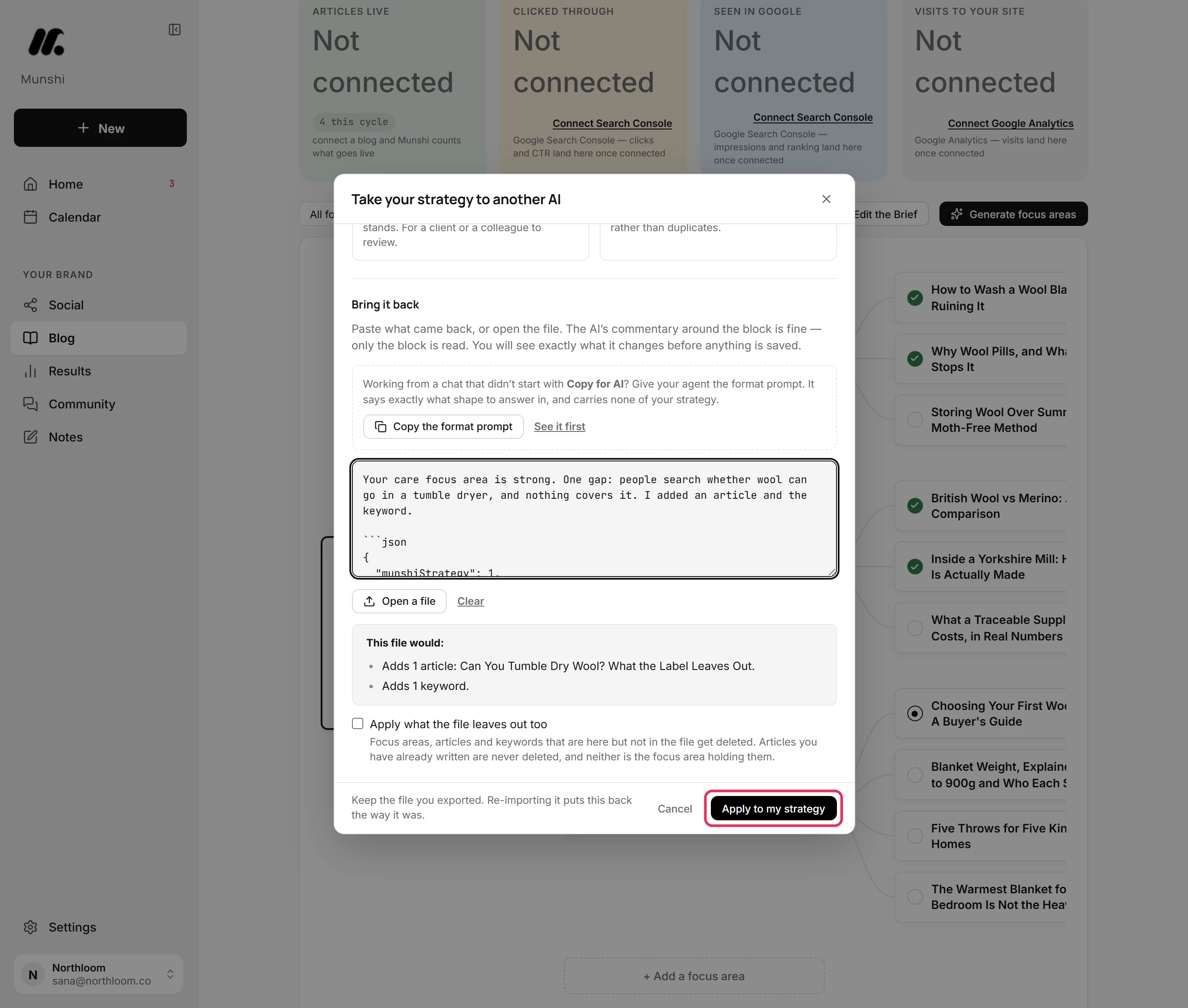1188x1008 pixels.
Task: Click Add a focus area
Action: coord(694,976)
